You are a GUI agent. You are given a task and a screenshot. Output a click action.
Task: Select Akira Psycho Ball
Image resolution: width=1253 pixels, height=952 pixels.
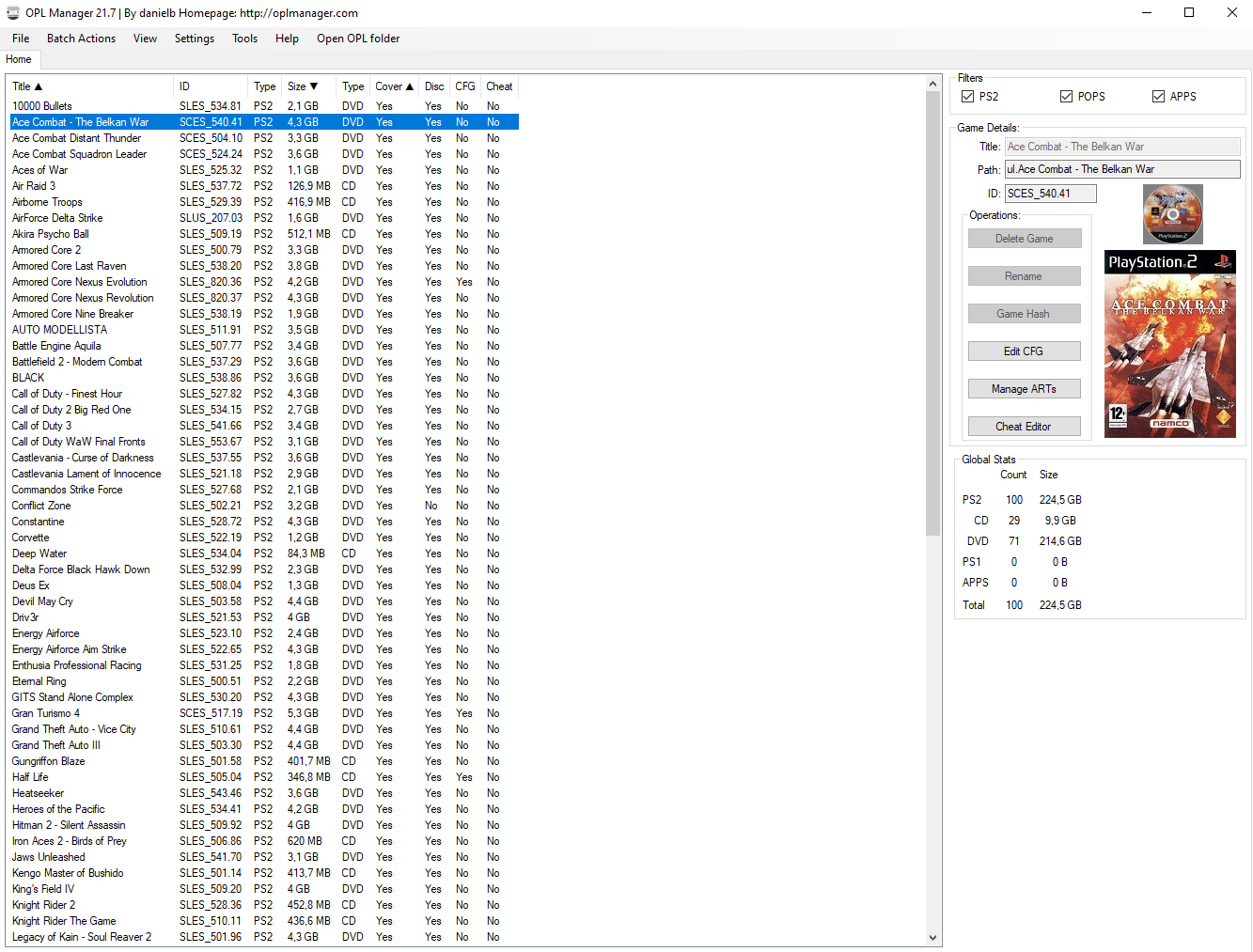coord(264,234)
